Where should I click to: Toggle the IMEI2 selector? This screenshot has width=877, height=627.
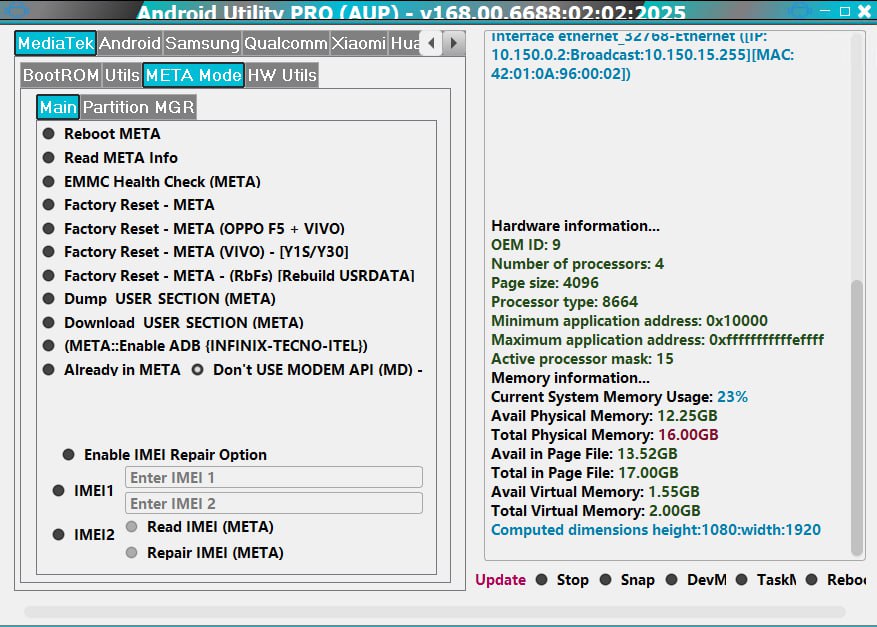(84, 535)
